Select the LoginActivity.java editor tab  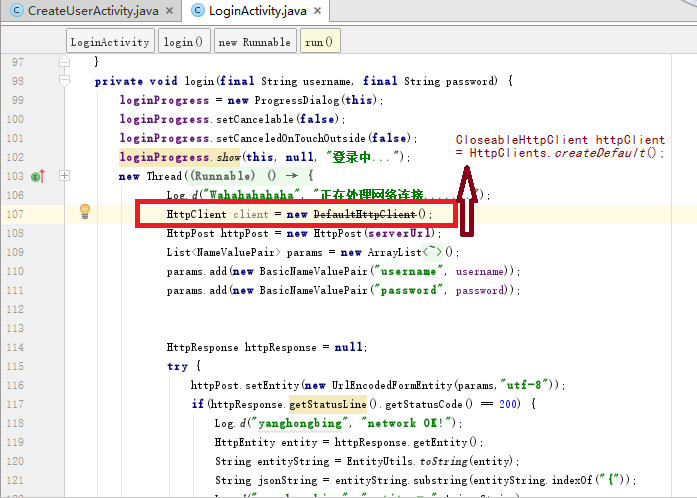pyautogui.click(x=257, y=11)
